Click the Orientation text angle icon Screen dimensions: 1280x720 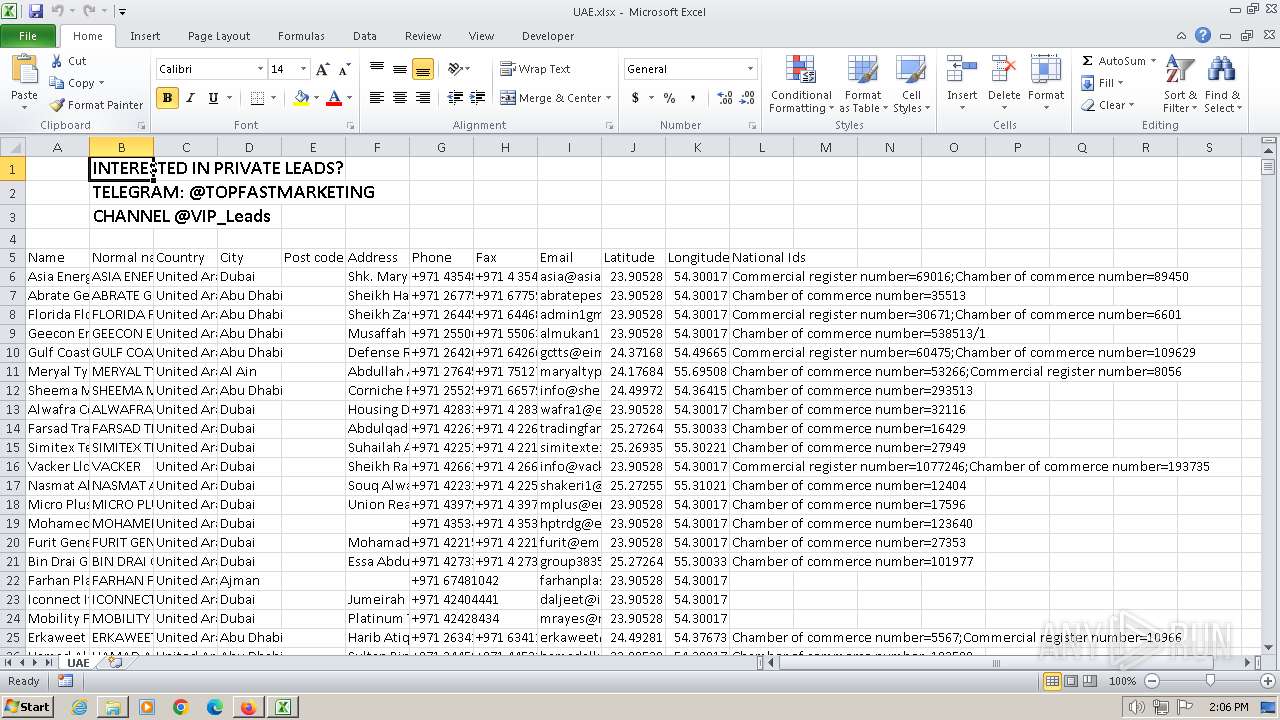click(x=455, y=69)
